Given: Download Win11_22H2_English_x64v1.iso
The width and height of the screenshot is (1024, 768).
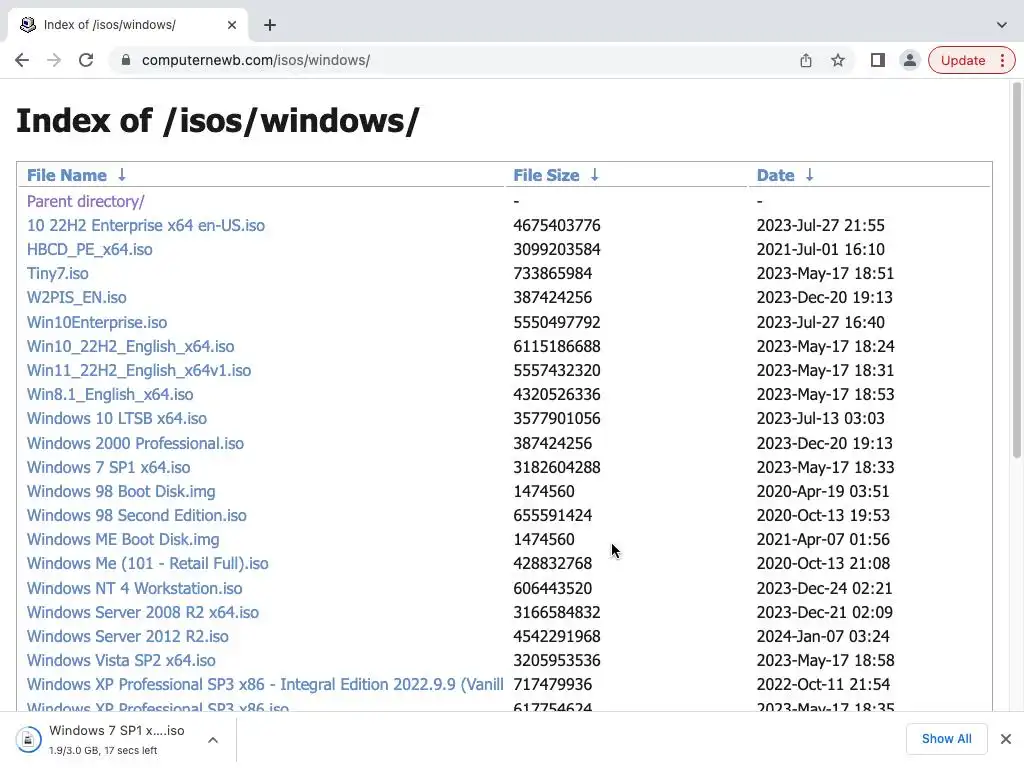Looking at the screenshot, I should click(x=138, y=370).
